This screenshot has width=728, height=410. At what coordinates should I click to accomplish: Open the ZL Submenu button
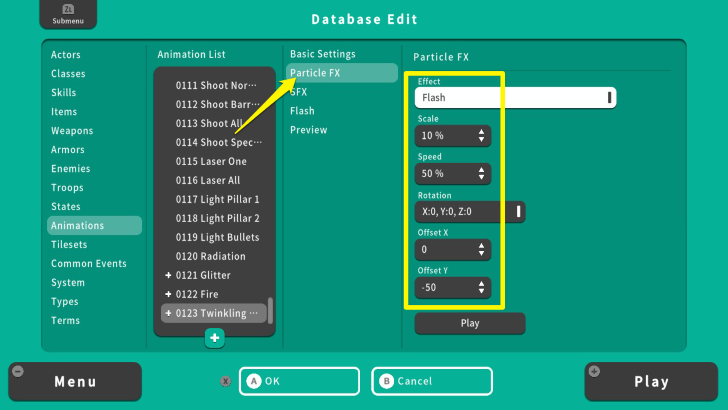tap(68, 14)
